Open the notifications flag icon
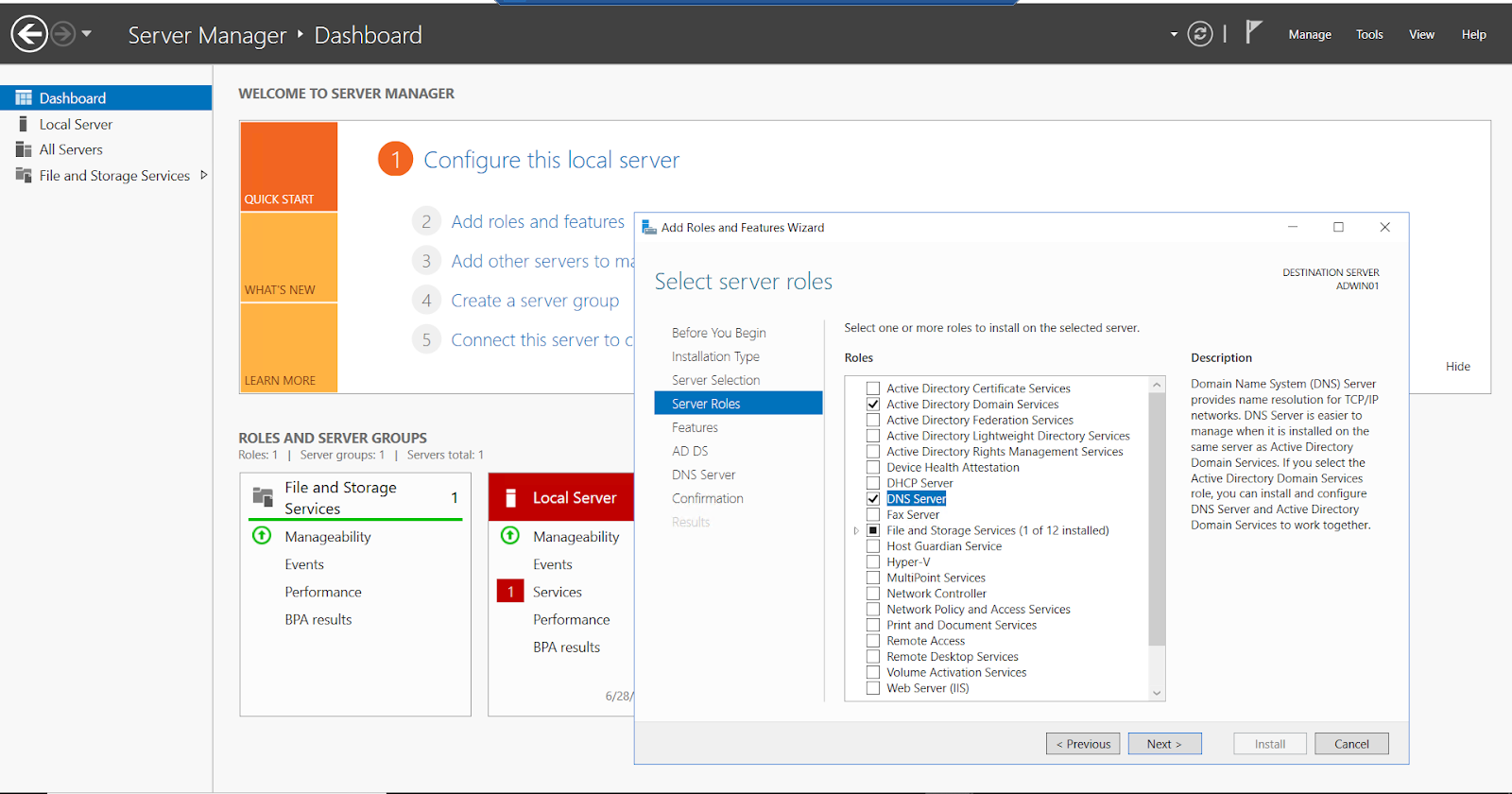The height and width of the screenshot is (794, 1512). click(x=1254, y=32)
